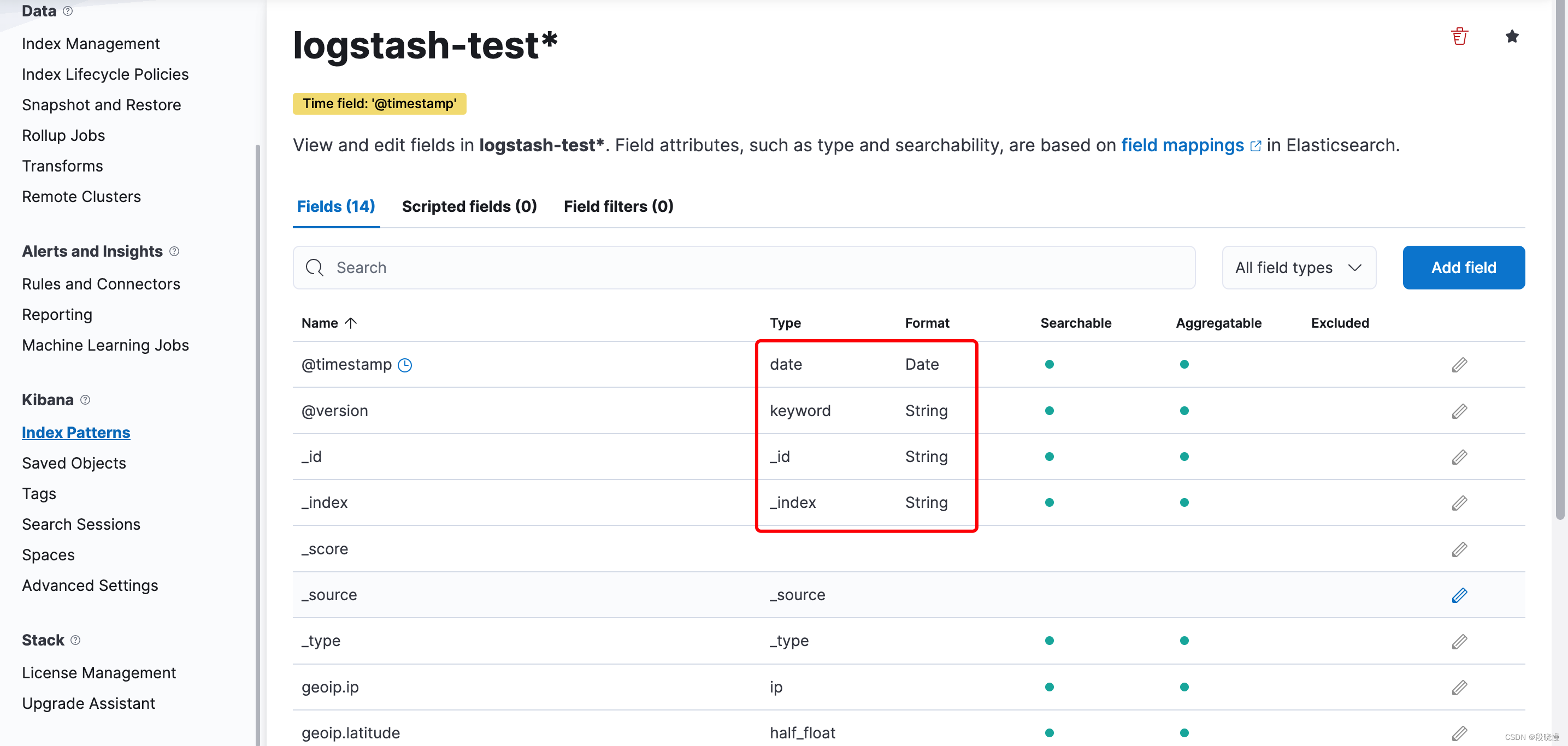This screenshot has width=1568, height=746.
Task: Click the Aggregatable column header
Action: (x=1218, y=323)
